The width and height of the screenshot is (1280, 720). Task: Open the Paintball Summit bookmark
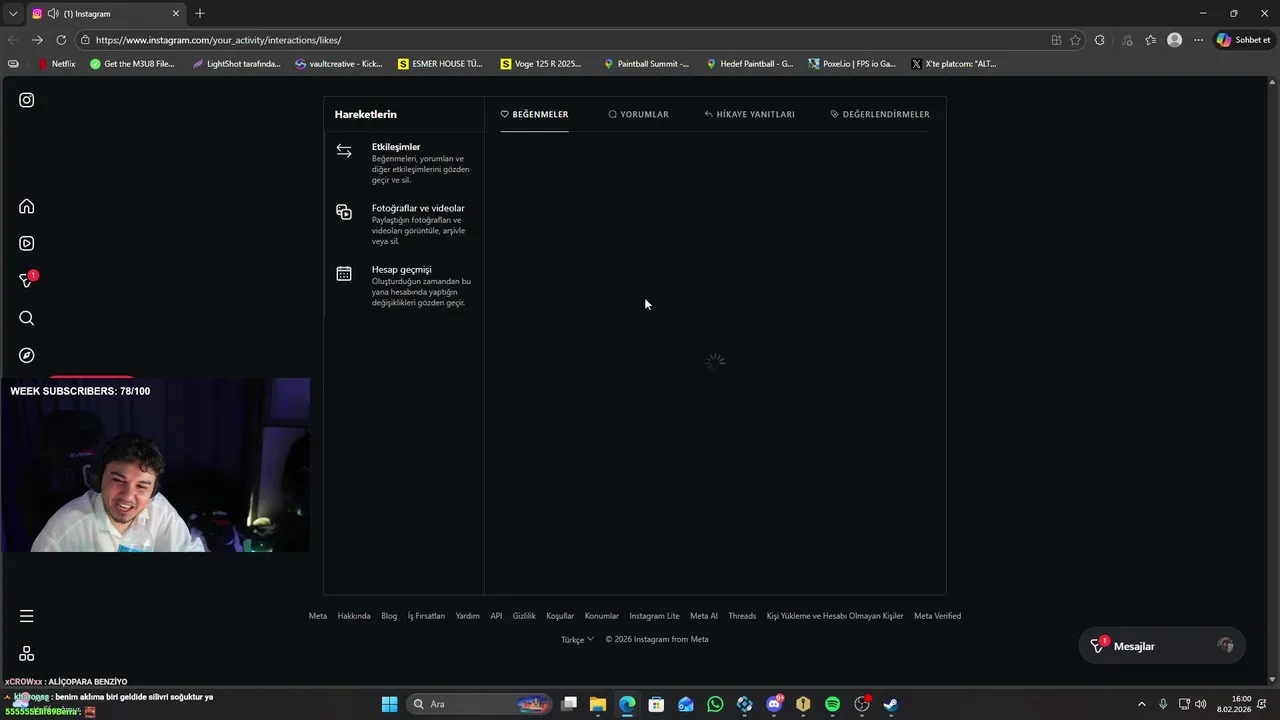tap(646, 64)
